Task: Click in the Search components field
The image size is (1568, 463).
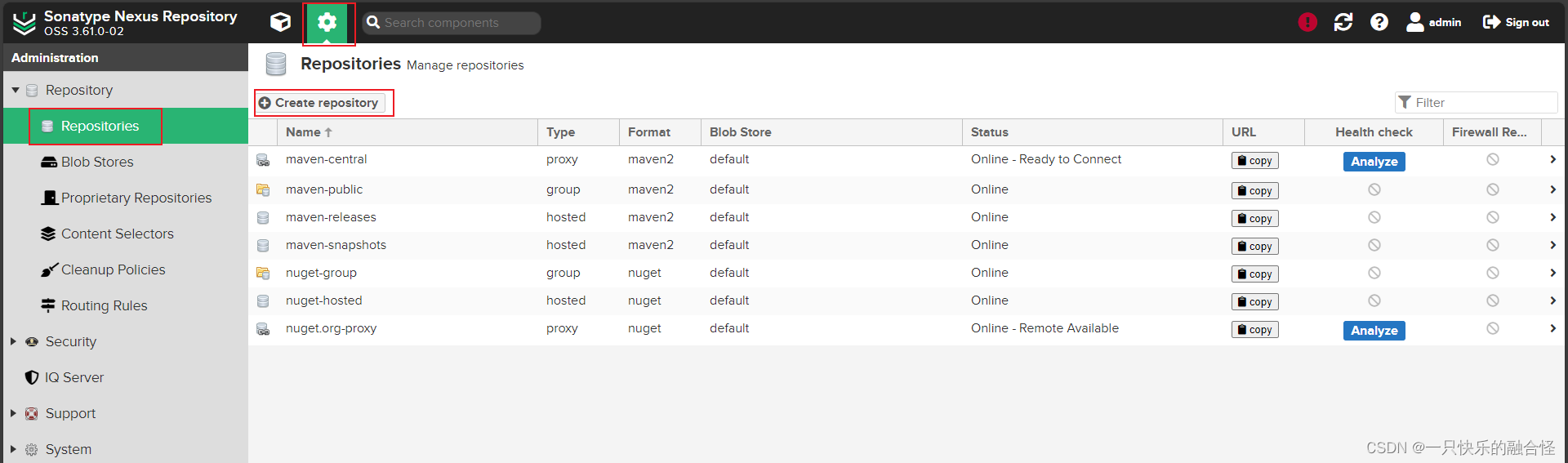Action: 452,23
